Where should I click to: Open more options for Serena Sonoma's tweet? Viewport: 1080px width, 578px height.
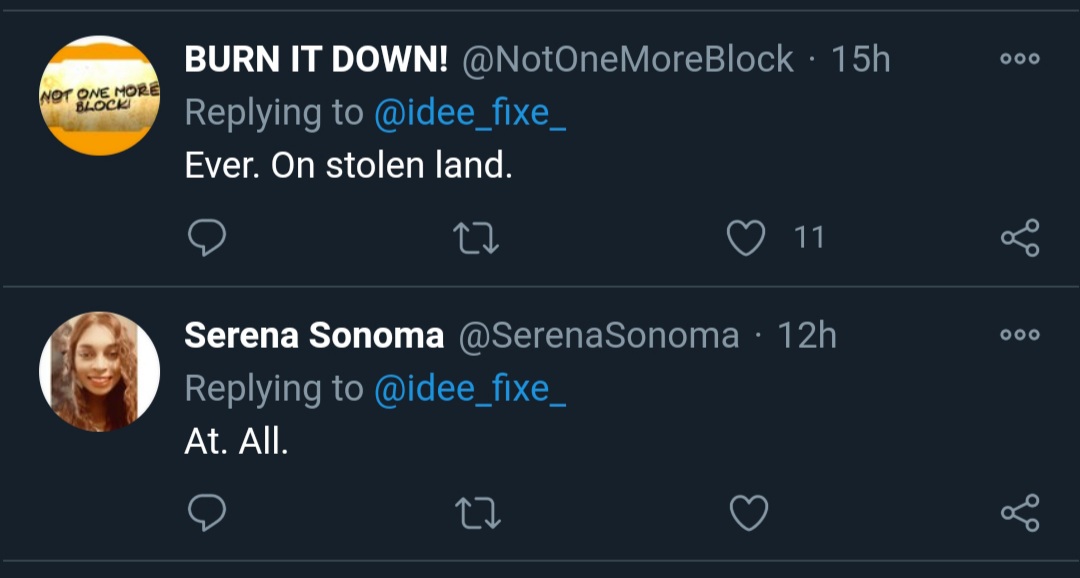(x=1020, y=335)
